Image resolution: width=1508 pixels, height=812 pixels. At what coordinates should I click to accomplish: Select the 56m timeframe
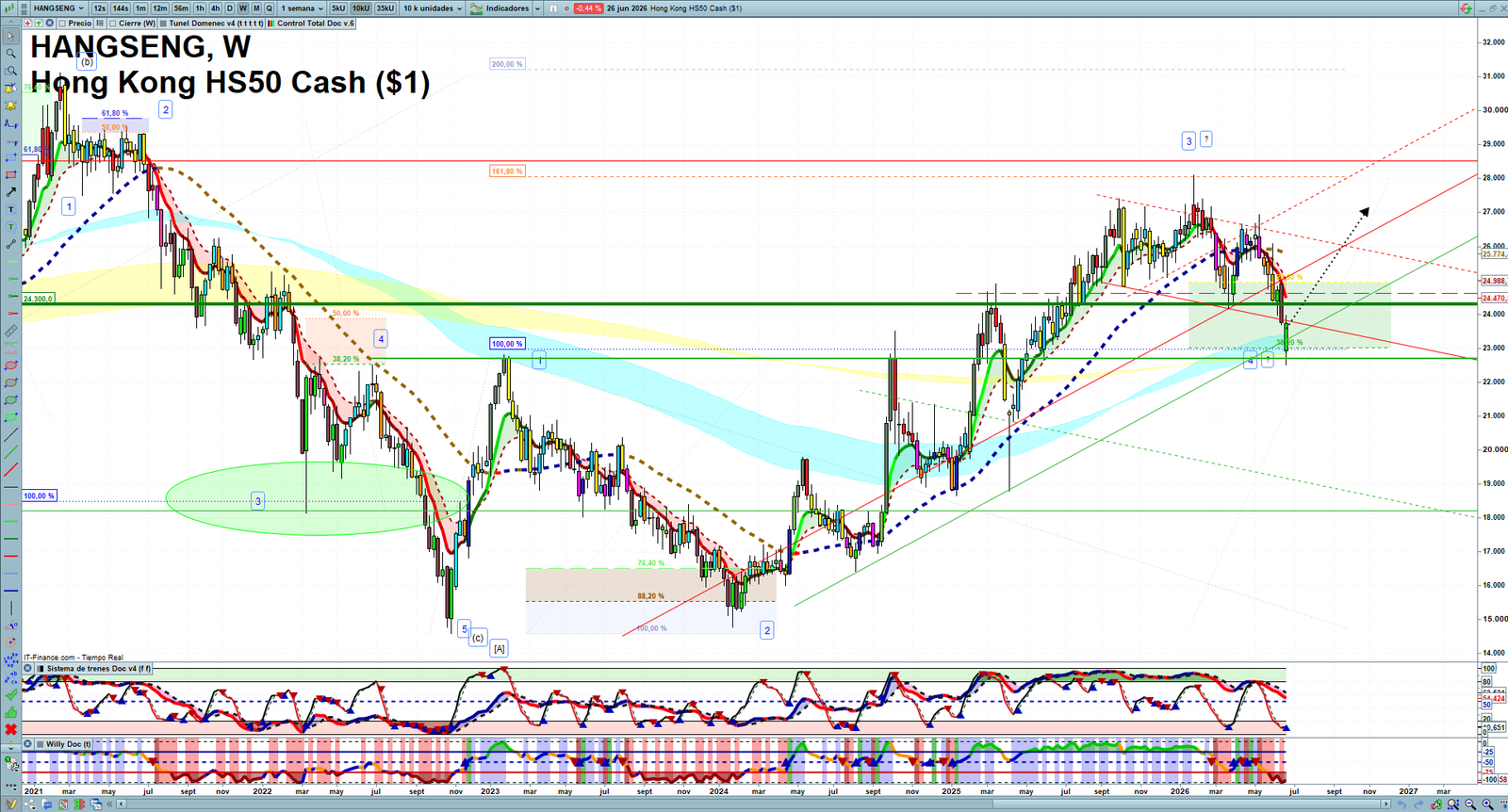tap(181, 8)
